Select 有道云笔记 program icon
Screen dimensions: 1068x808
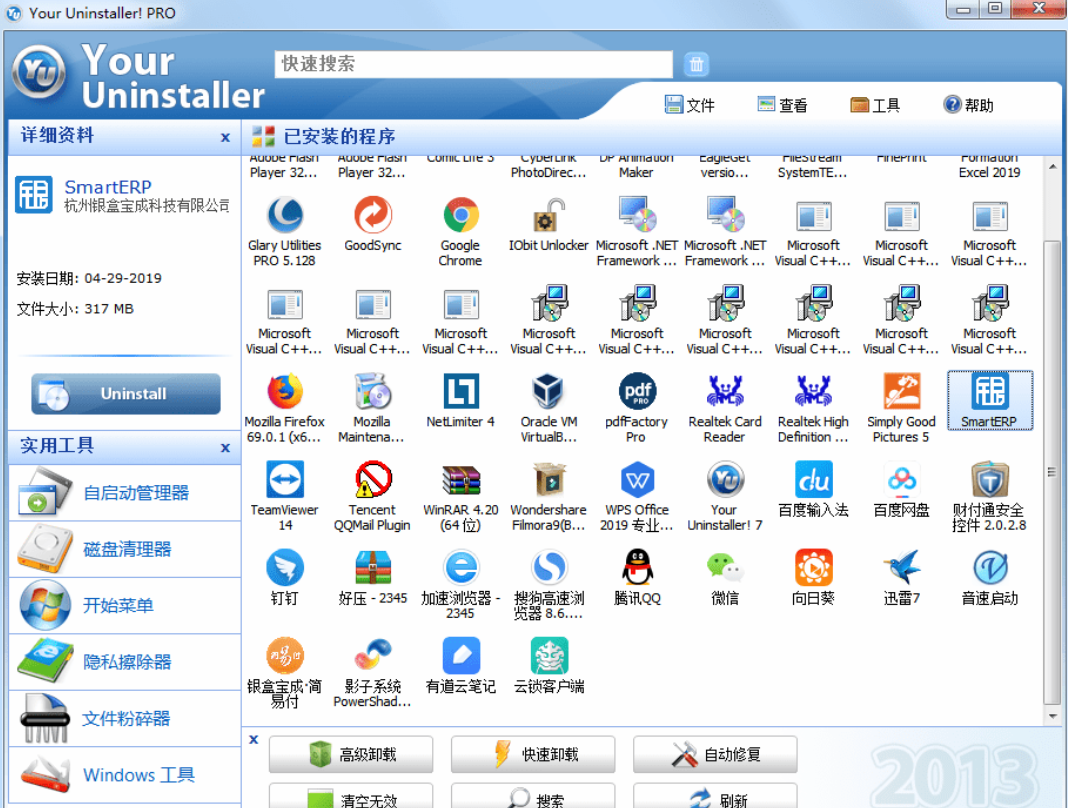tap(460, 655)
